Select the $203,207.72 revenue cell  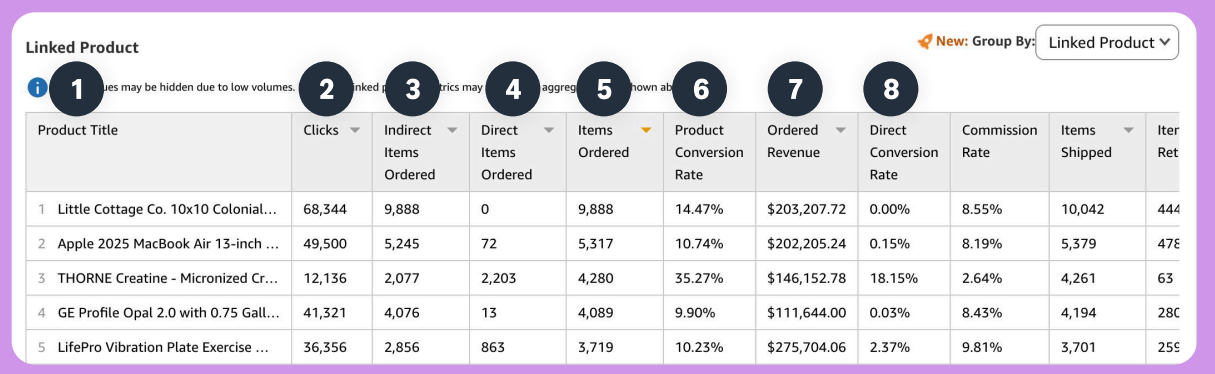pyautogui.click(x=806, y=209)
